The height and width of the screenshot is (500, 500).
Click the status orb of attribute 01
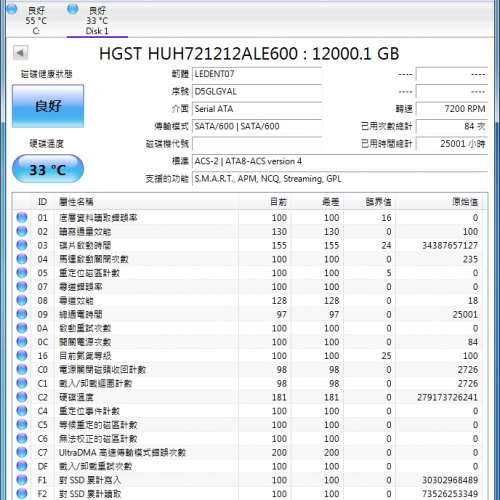(x=22, y=218)
